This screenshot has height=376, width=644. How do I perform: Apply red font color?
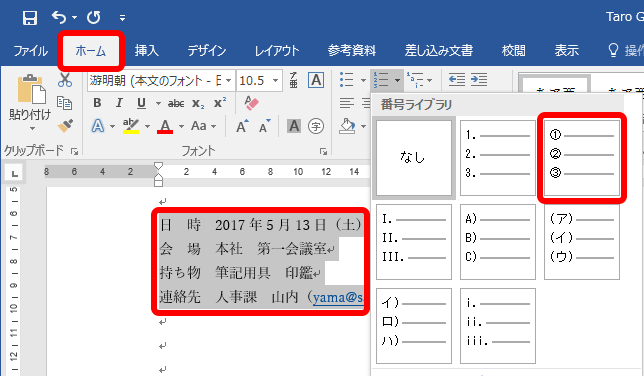pos(165,126)
